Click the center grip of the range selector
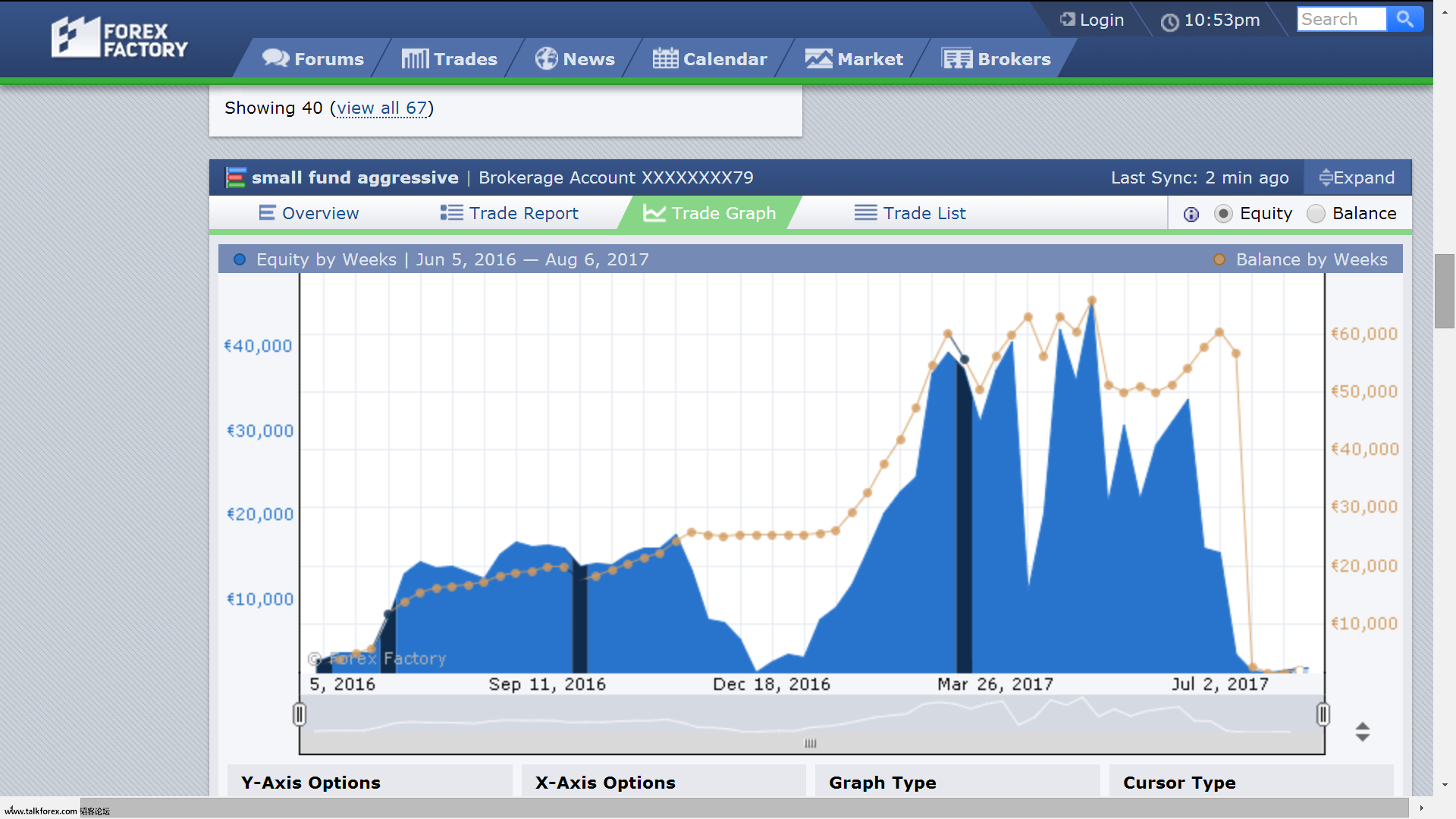This screenshot has width=1456, height=819. pos(811,743)
